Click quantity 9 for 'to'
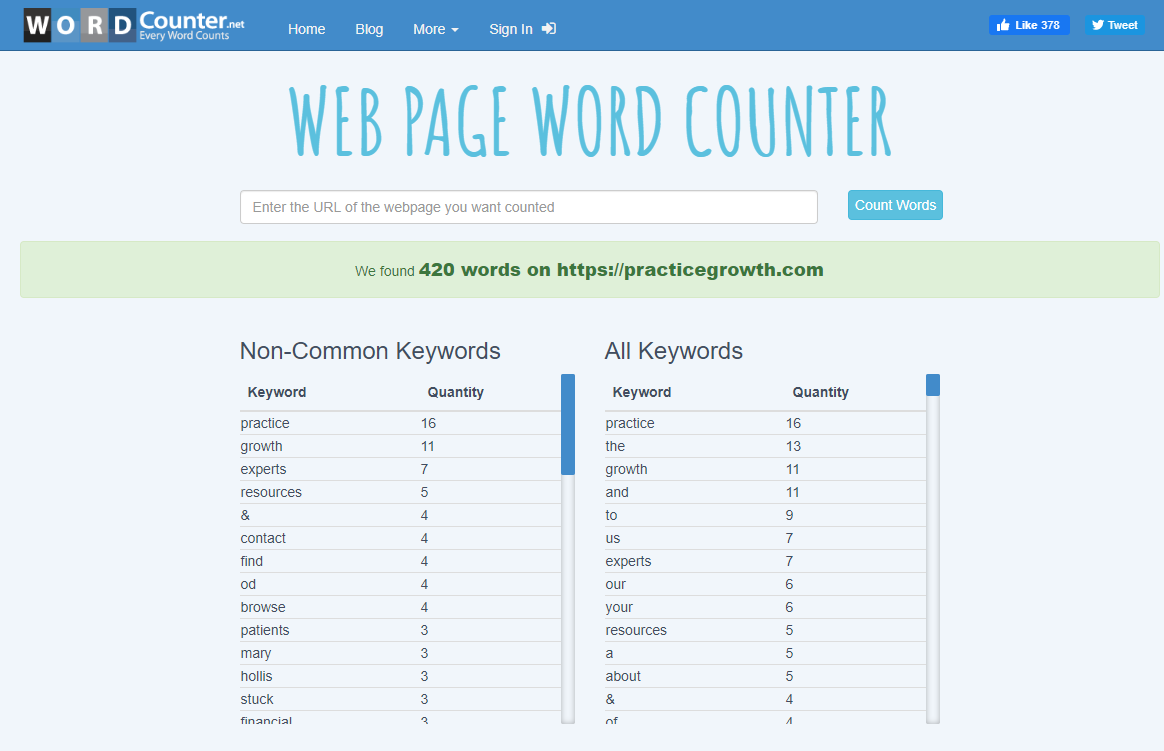1164x751 pixels. pos(790,515)
